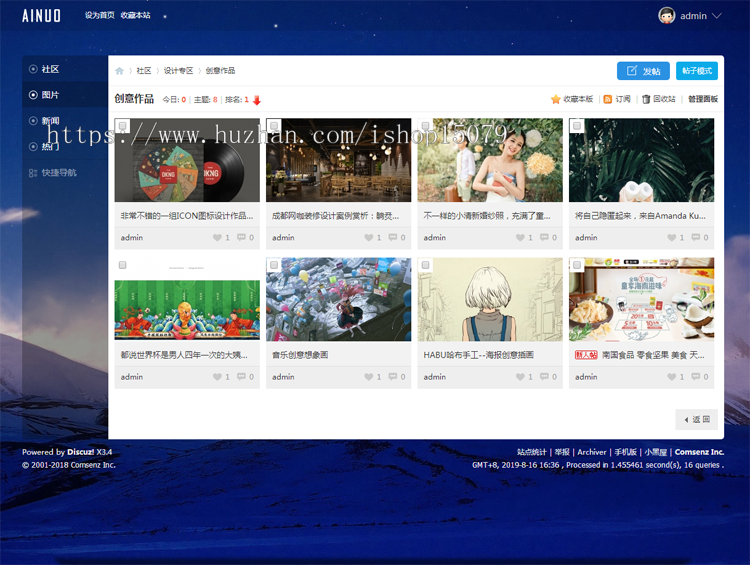
Task: Click the red ranking down arrow
Action: [x=257, y=100]
